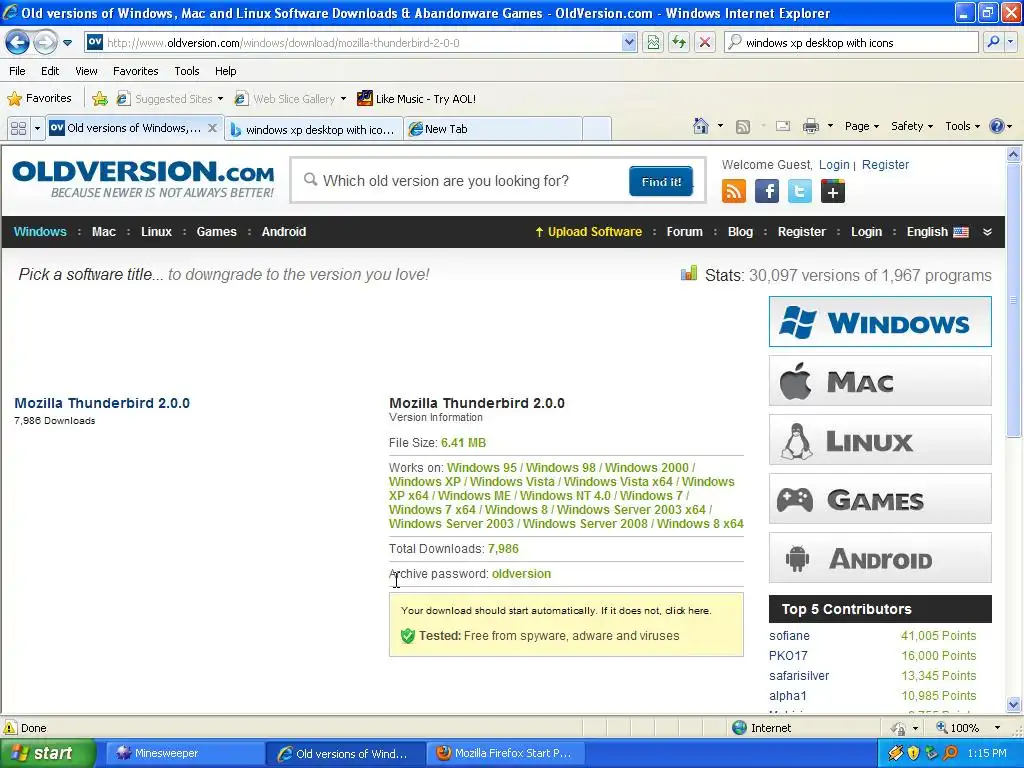1024x768 pixels.
Task: Add to Favorites Bar star icon
Action: pyautogui.click(x=99, y=99)
